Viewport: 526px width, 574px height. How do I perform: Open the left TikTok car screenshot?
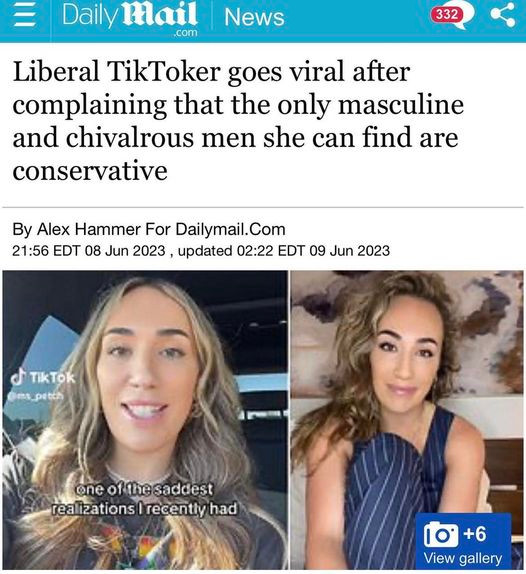tap(145, 420)
